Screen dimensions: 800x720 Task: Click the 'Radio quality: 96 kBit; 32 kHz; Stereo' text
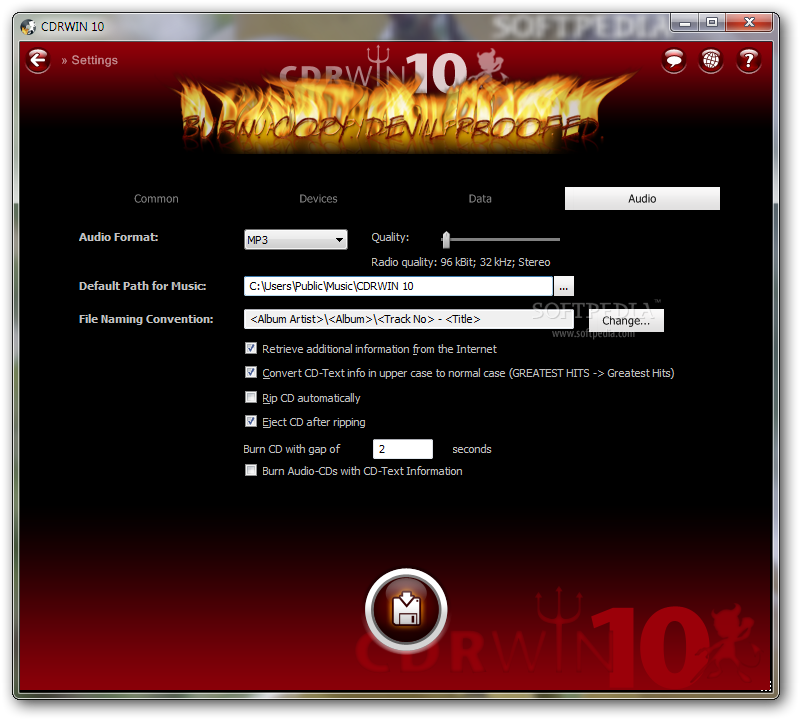pos(461,262)
